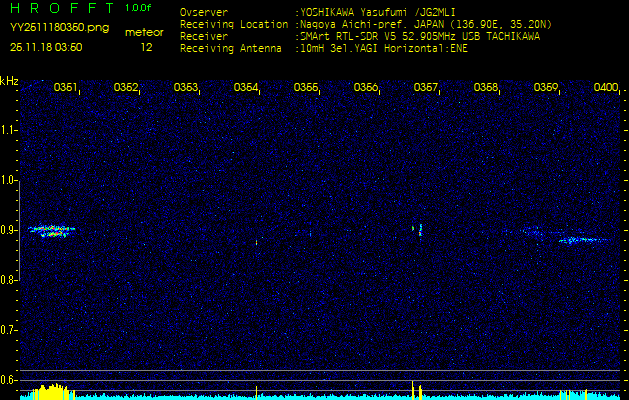Click the meteor count value 12

click(147, 47)
